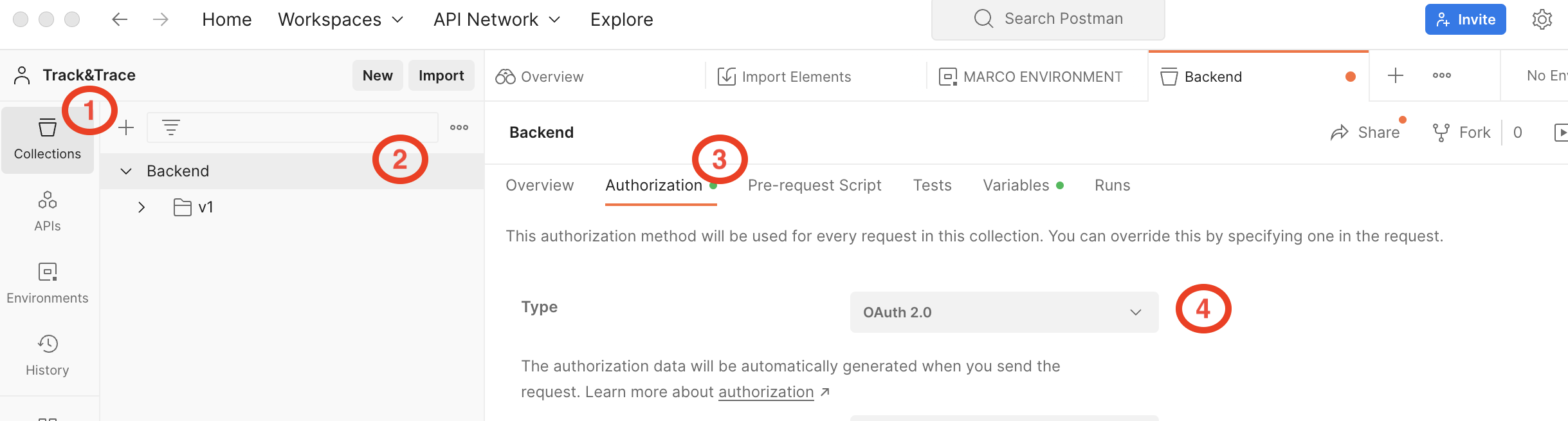Collapse the Backend collection chevron
The width and height of the screenshot is (1568, 421).
126,171
